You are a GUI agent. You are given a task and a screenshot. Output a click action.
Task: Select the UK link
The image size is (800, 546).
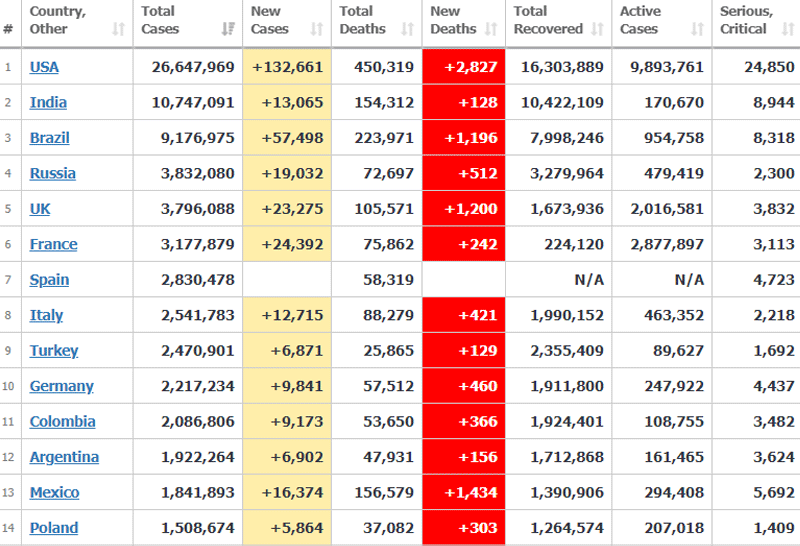(40, 209)
